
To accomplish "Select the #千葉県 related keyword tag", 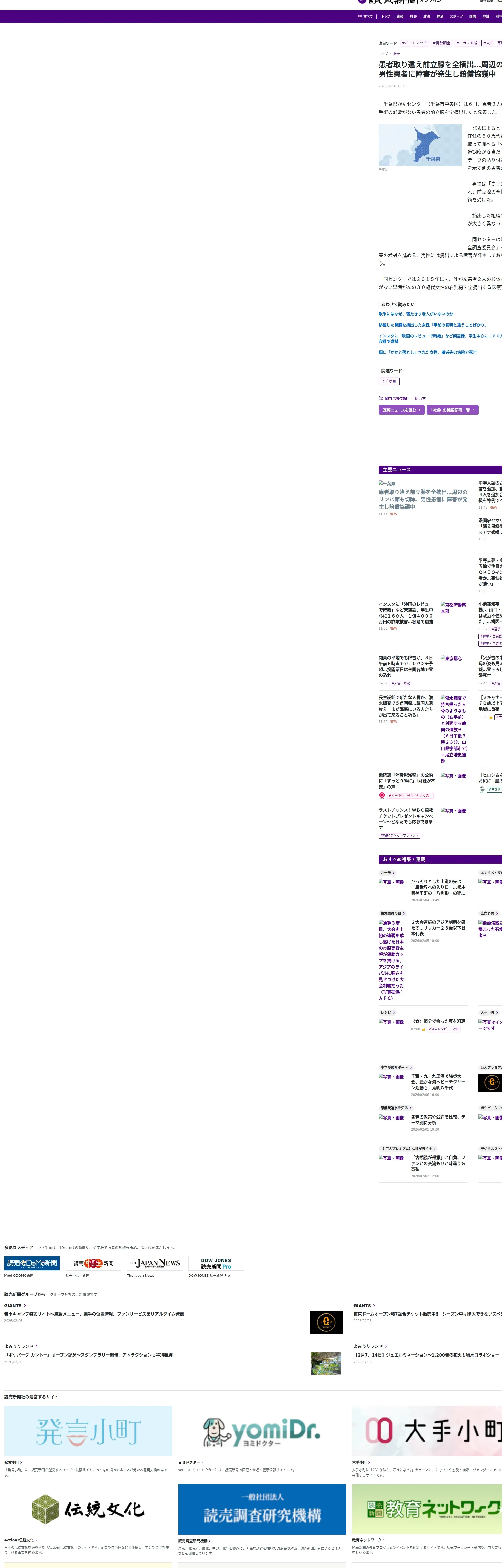I will tap(389, 381).
